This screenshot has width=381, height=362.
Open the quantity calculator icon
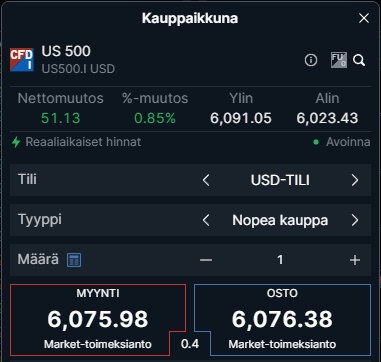[x=74, y=260]
